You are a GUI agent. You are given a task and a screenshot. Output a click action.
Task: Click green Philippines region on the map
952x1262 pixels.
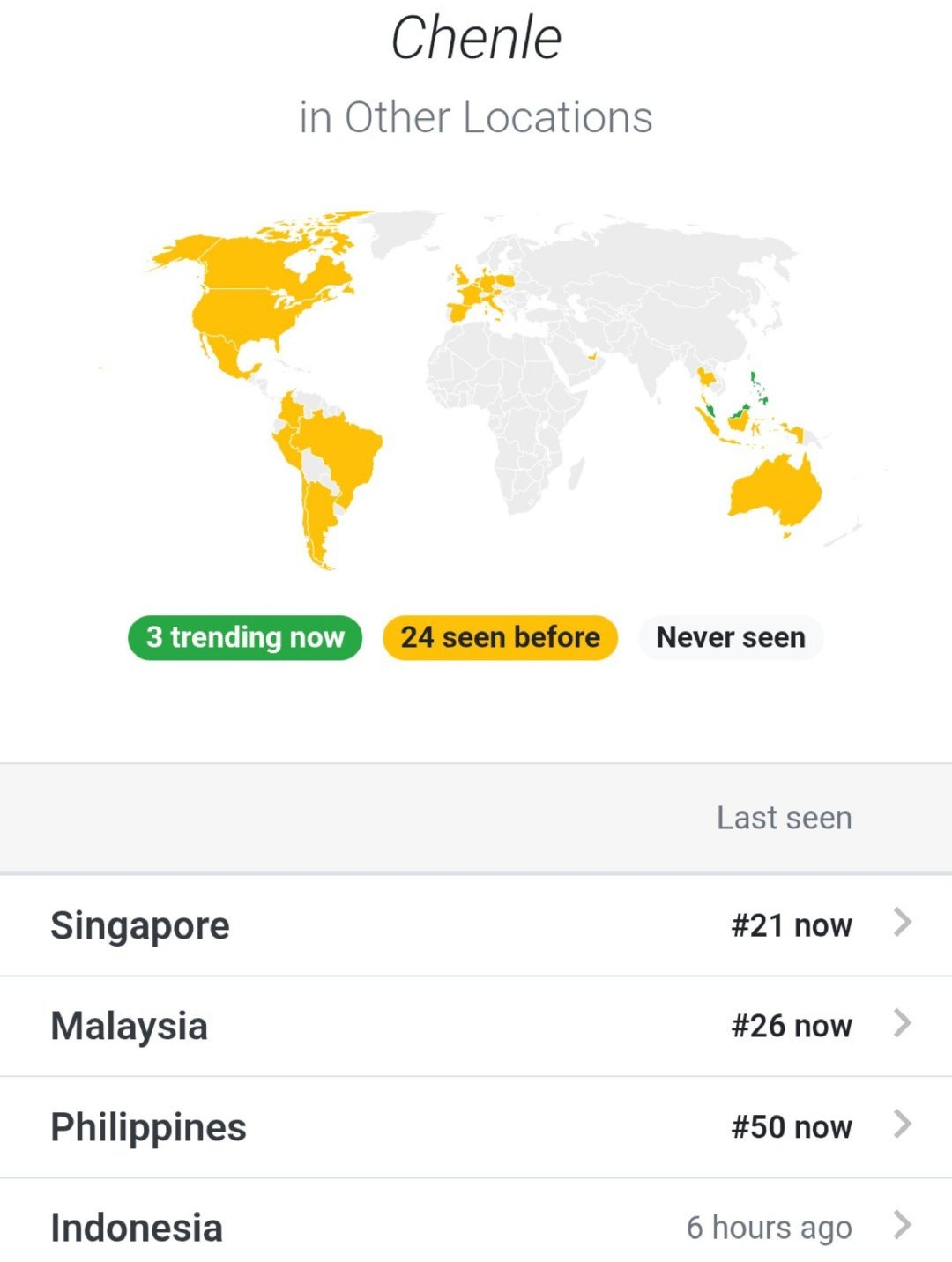click(x=757, y=388)
